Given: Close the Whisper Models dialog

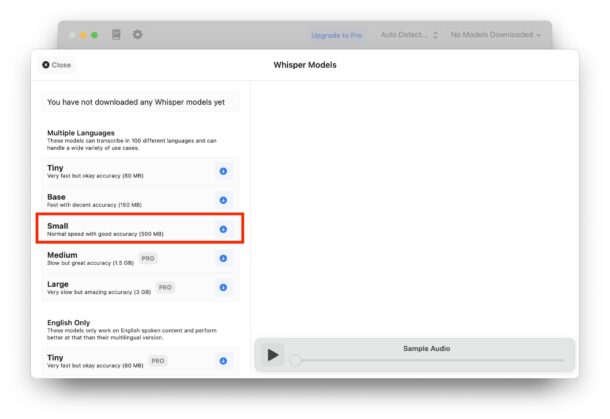Looking at the screenshot, I should [57, 65].
